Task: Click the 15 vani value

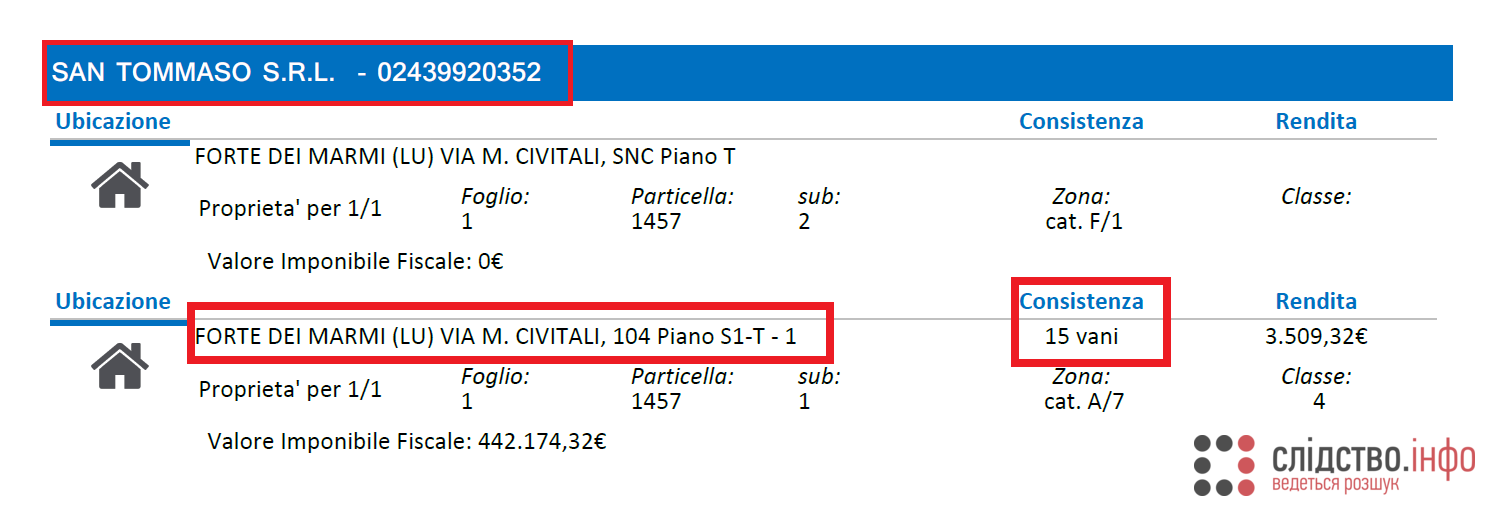Action: tap(1081, 337)
